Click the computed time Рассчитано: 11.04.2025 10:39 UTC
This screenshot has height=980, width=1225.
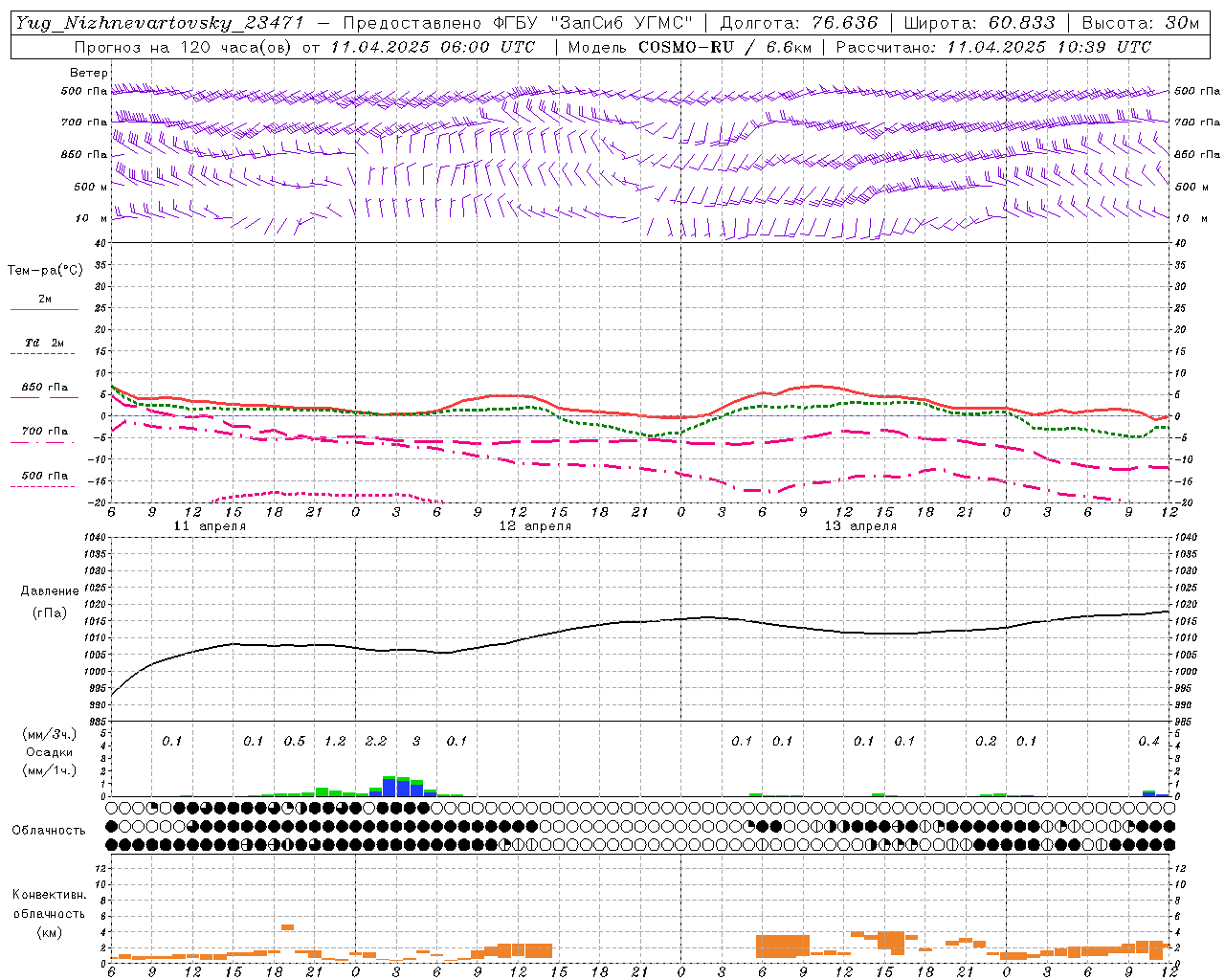coord(993,47)
